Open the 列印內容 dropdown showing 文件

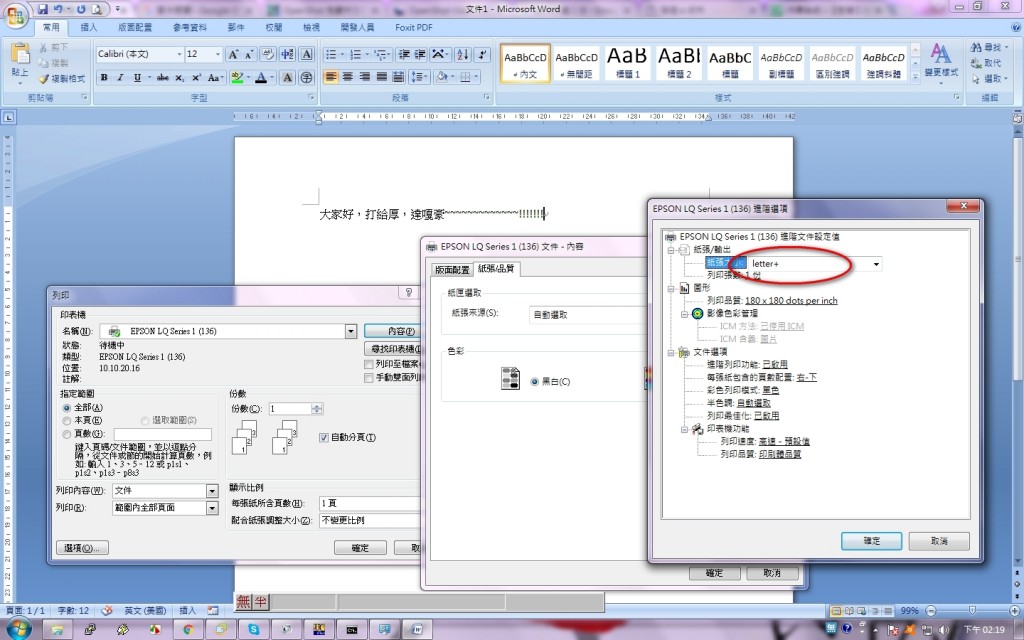[x=212, y=490]
